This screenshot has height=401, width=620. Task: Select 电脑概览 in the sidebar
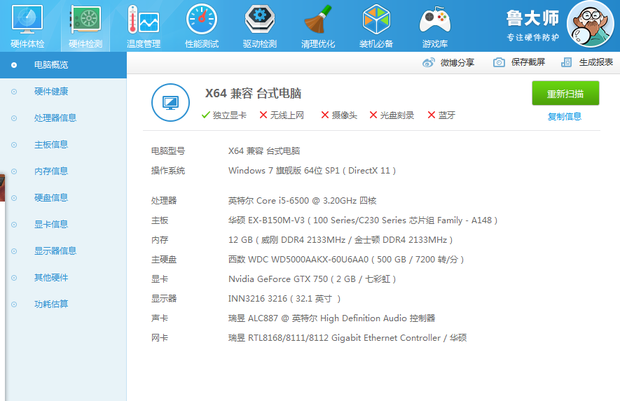coord(63,65)
